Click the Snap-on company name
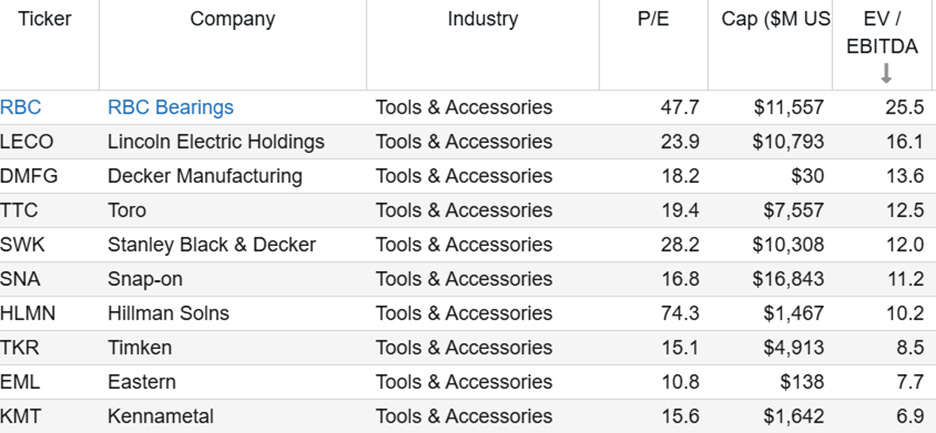936x433 pixels. pyautogui.click(x=145, y=279)
